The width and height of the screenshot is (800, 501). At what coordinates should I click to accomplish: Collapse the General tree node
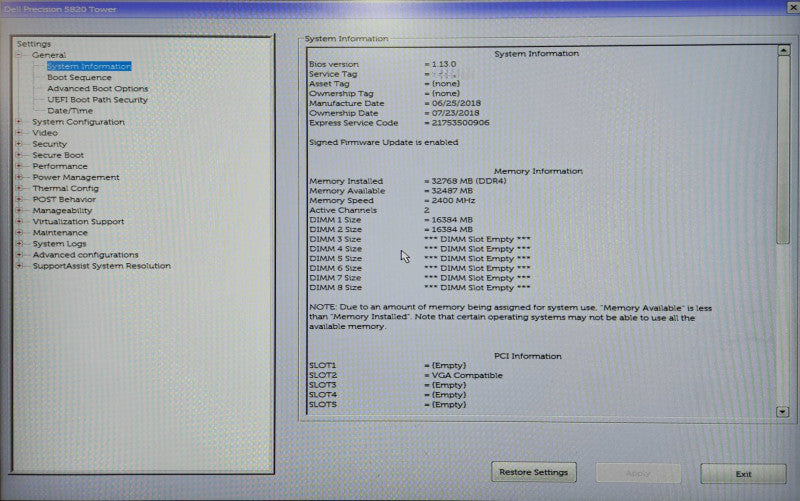coord(19,55)
